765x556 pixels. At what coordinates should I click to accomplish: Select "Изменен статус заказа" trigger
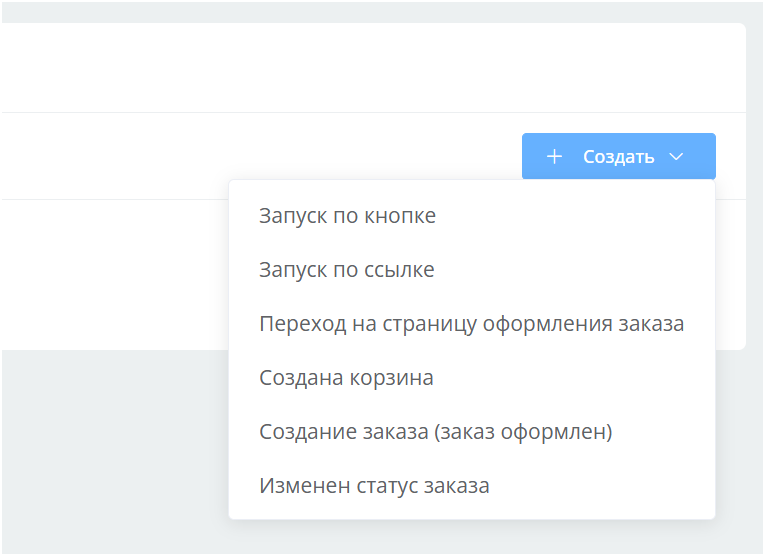(374, 486)
